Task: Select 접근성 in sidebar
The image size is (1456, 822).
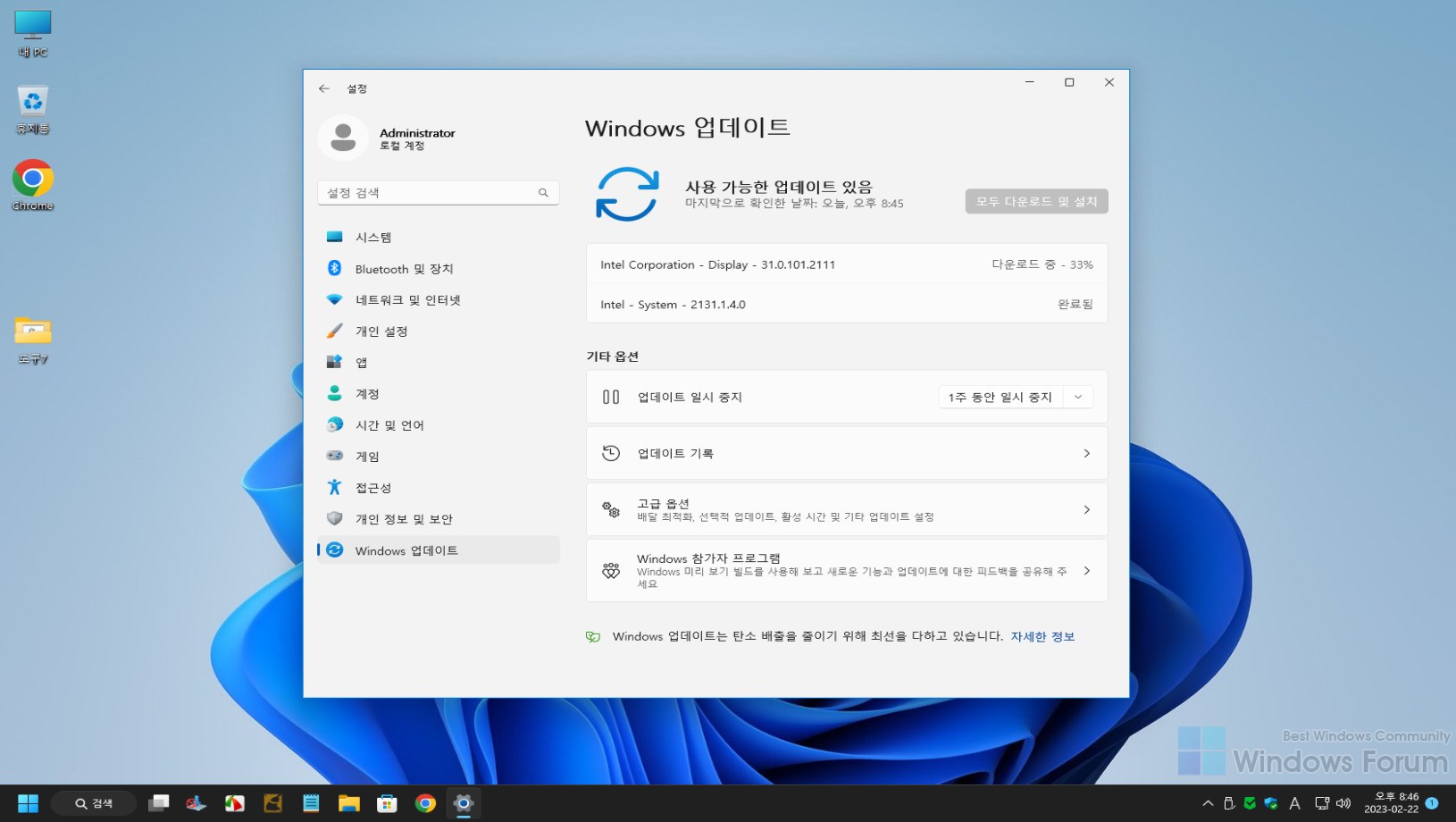Action: 439,487
